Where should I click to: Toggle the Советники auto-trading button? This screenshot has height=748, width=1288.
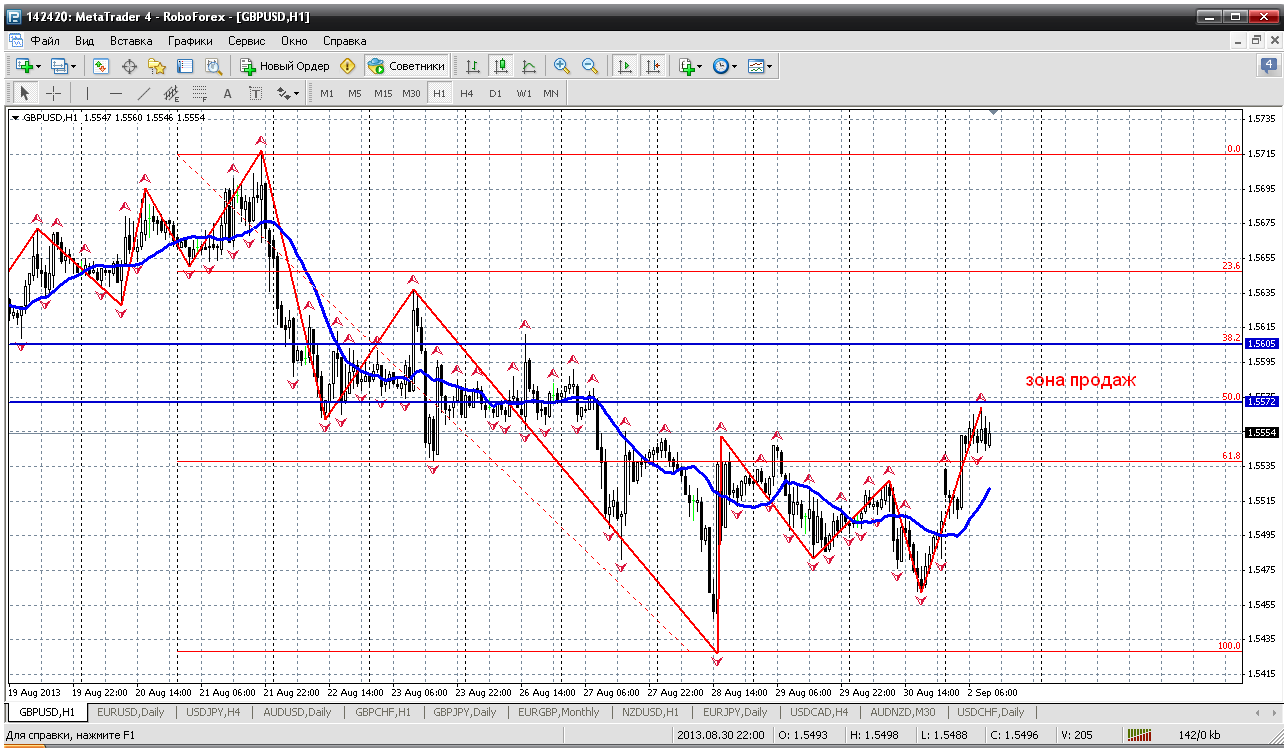click(x=406, y=66)
